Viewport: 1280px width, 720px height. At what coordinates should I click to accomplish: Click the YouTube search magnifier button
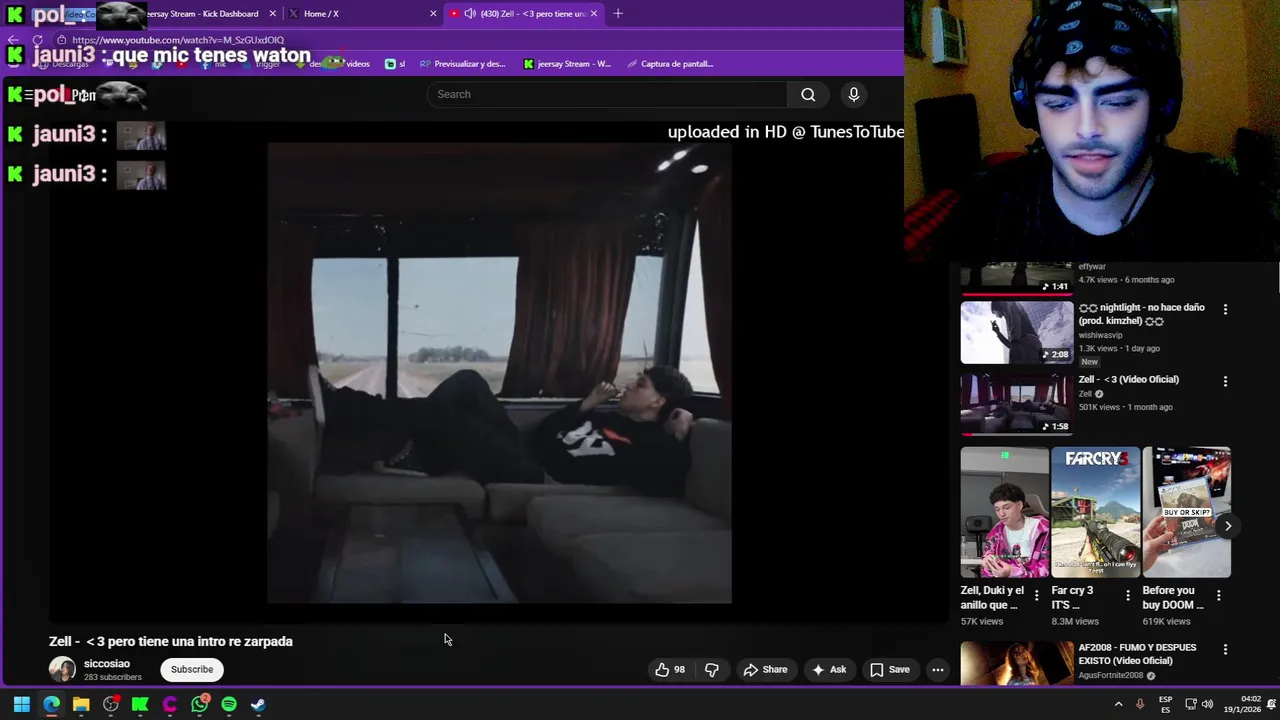(808, 94)
